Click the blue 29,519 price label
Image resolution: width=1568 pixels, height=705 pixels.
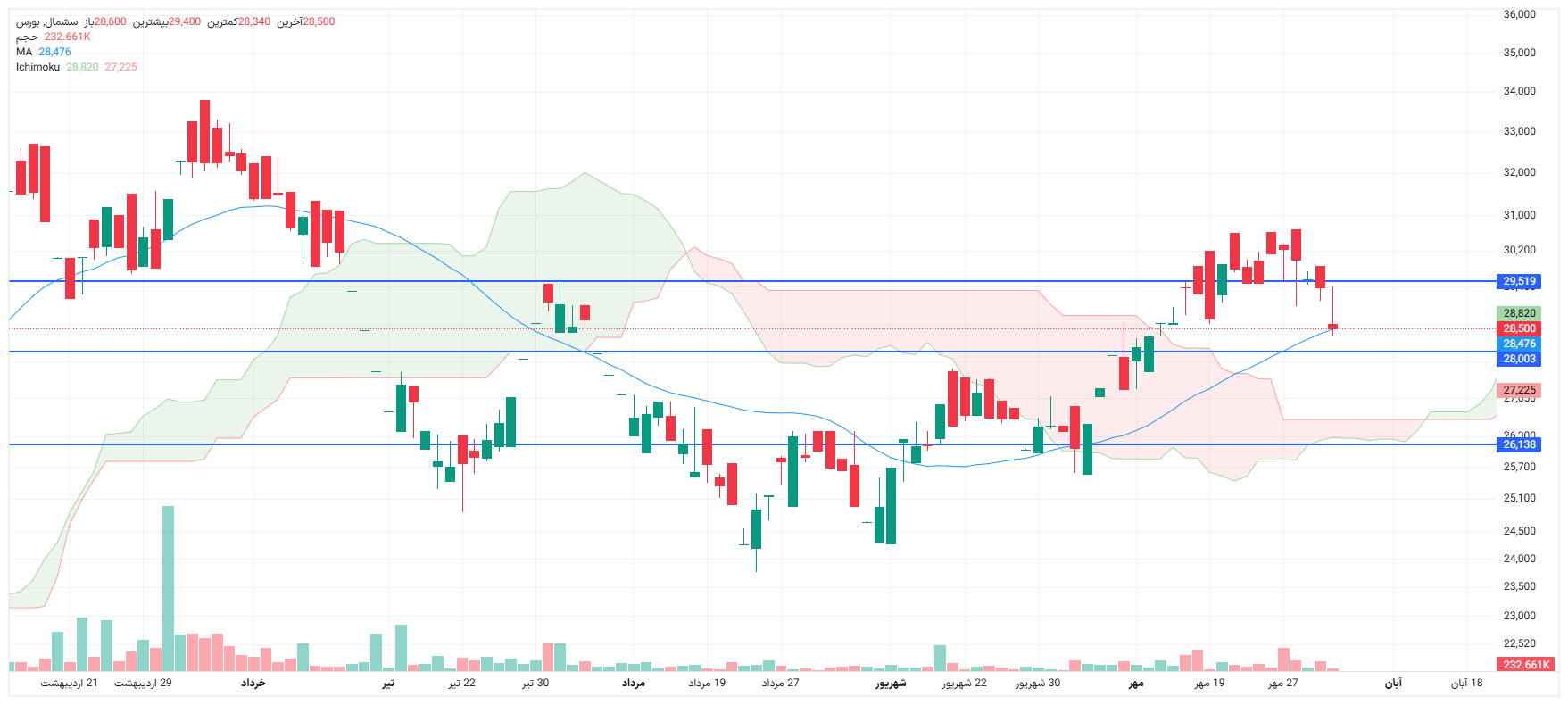(x=1519, y=281)
